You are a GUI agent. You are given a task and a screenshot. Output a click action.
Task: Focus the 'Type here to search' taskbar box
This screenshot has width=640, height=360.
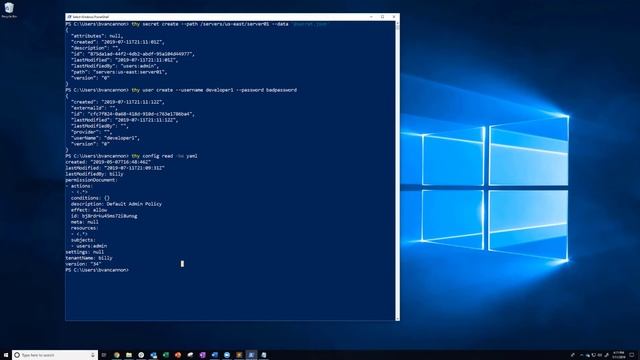pos(55,355)
